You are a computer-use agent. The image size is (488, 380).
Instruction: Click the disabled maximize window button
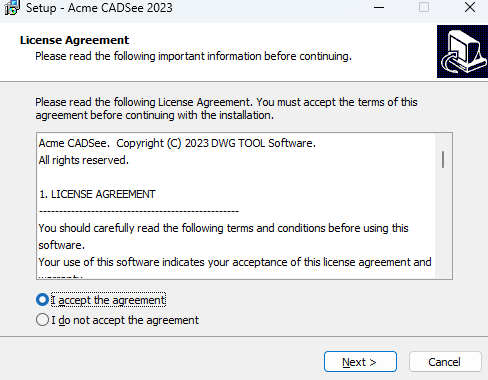pos(424,7)
